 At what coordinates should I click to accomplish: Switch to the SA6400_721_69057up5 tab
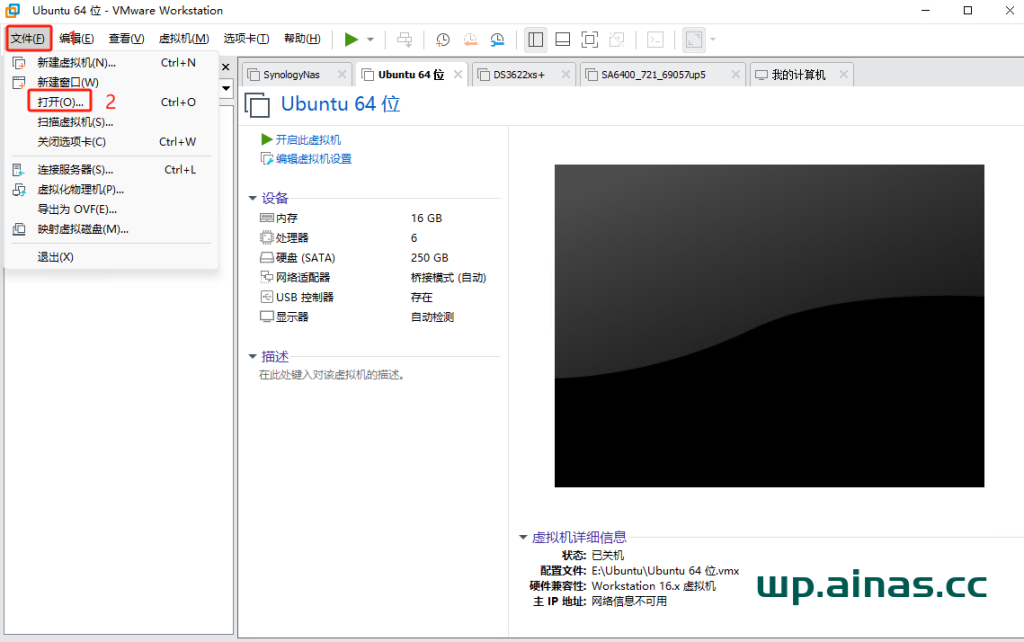coord(653,74)
